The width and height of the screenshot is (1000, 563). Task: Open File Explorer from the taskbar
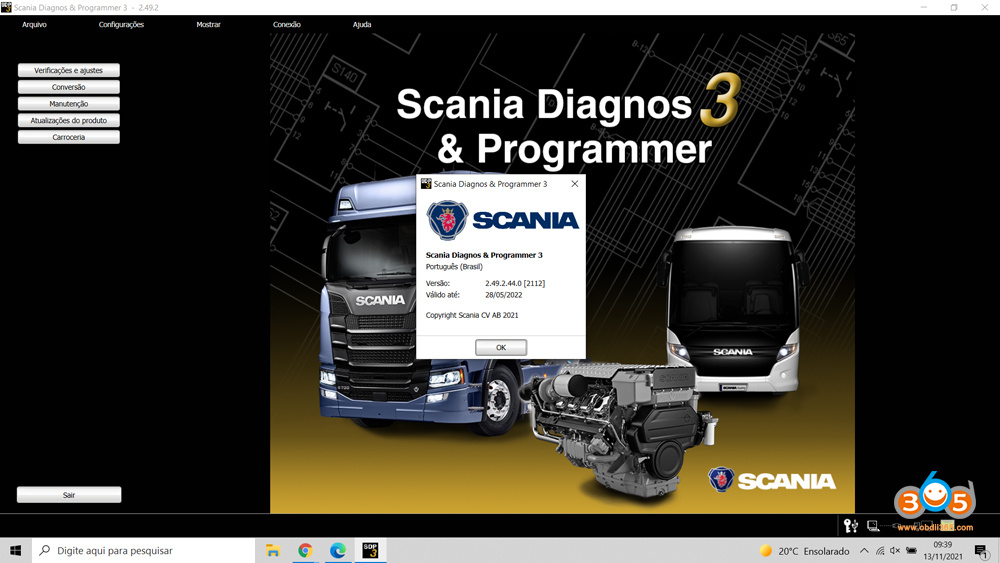272,551
